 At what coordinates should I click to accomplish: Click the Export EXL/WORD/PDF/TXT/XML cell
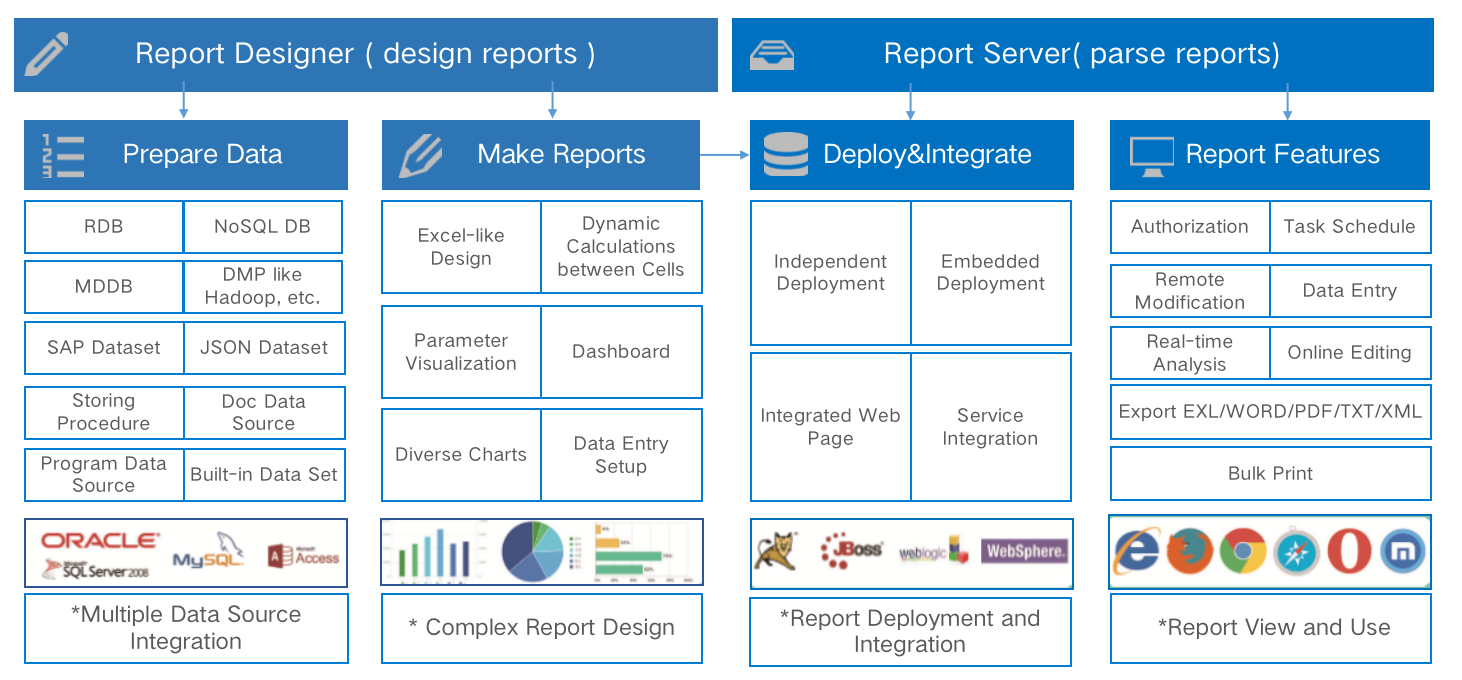tap(1270, 412)
